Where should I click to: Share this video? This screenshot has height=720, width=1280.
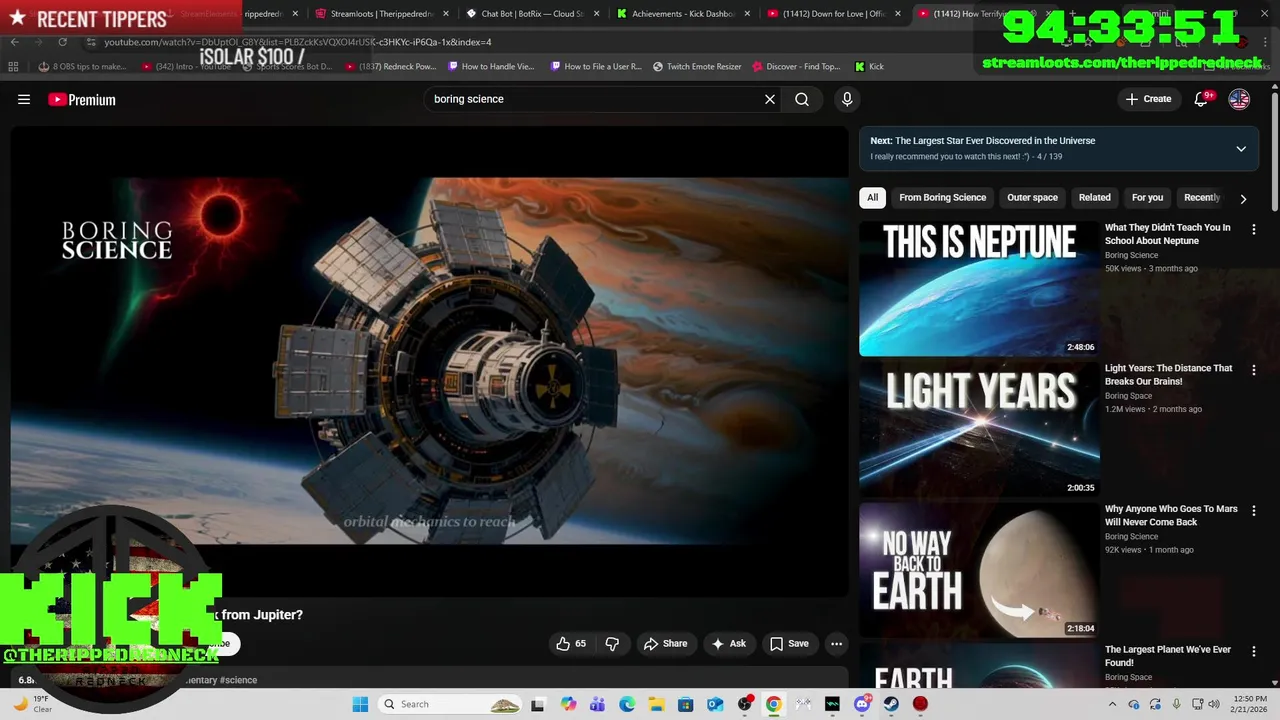coord(665,644)
